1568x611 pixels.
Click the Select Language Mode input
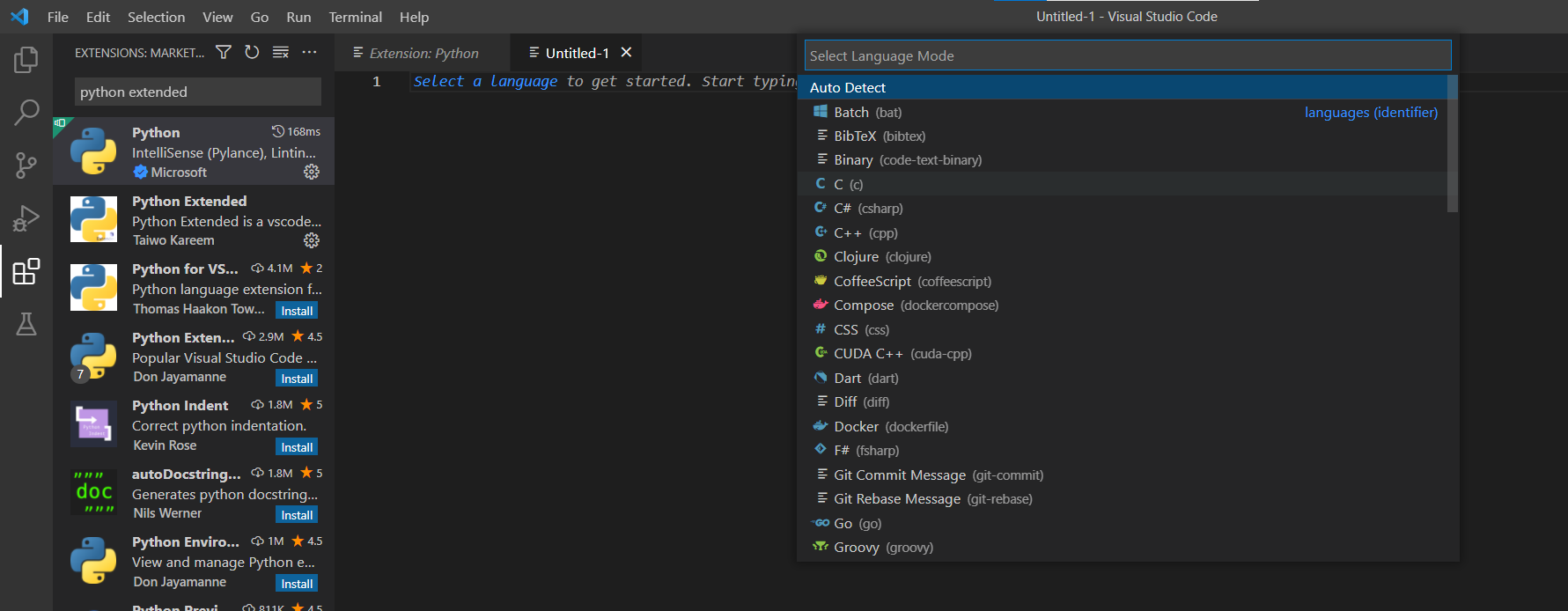point(1128,55)
